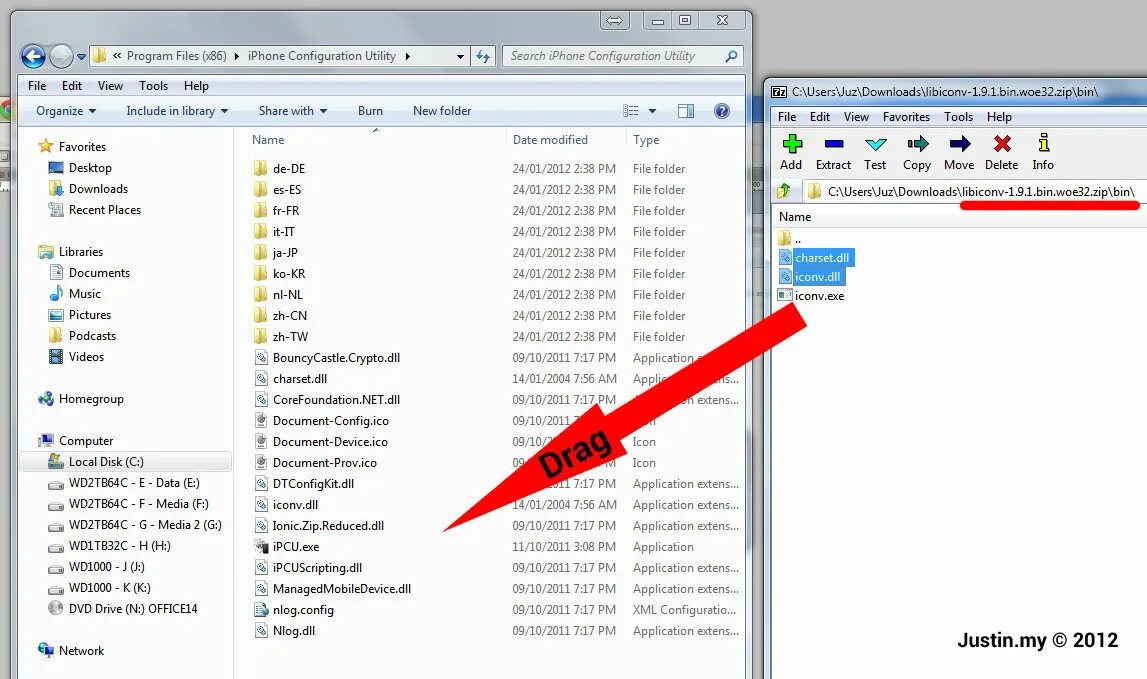Open the Include in library dropdown
Image resolution: width=1147 pixels, height=679 pixels.
pyautogui.click(x=177, y=110)
